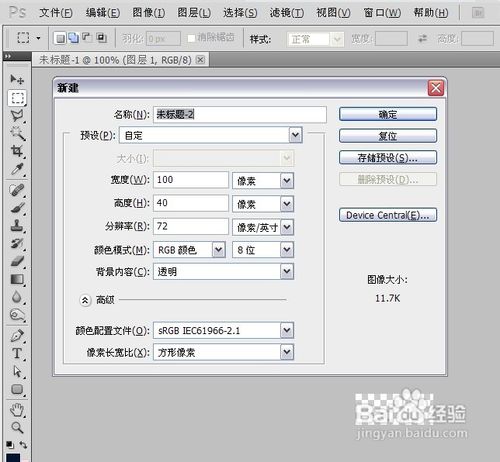The image size is (500, 462).
Task: Choose New Selection mode in options bar
Action: pos(60,38)
